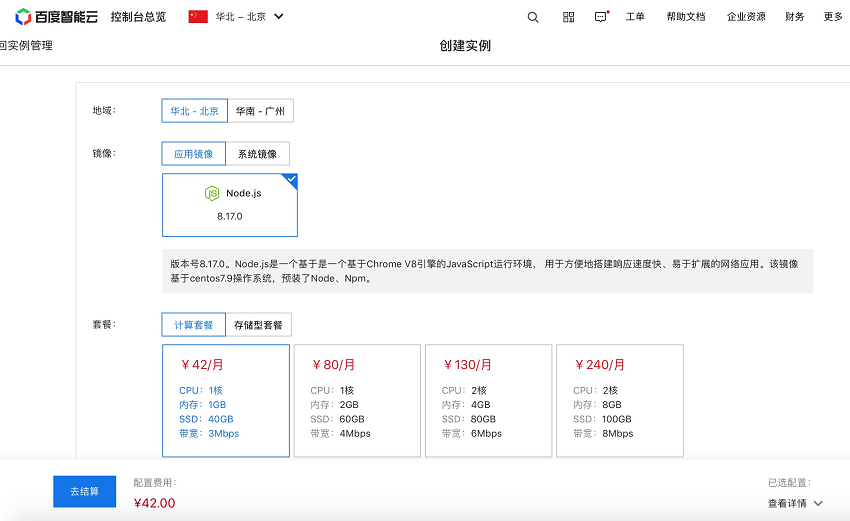Select region 华南 - 广州
The height and width of the screenshot is (521, 850).
[260, 111]
